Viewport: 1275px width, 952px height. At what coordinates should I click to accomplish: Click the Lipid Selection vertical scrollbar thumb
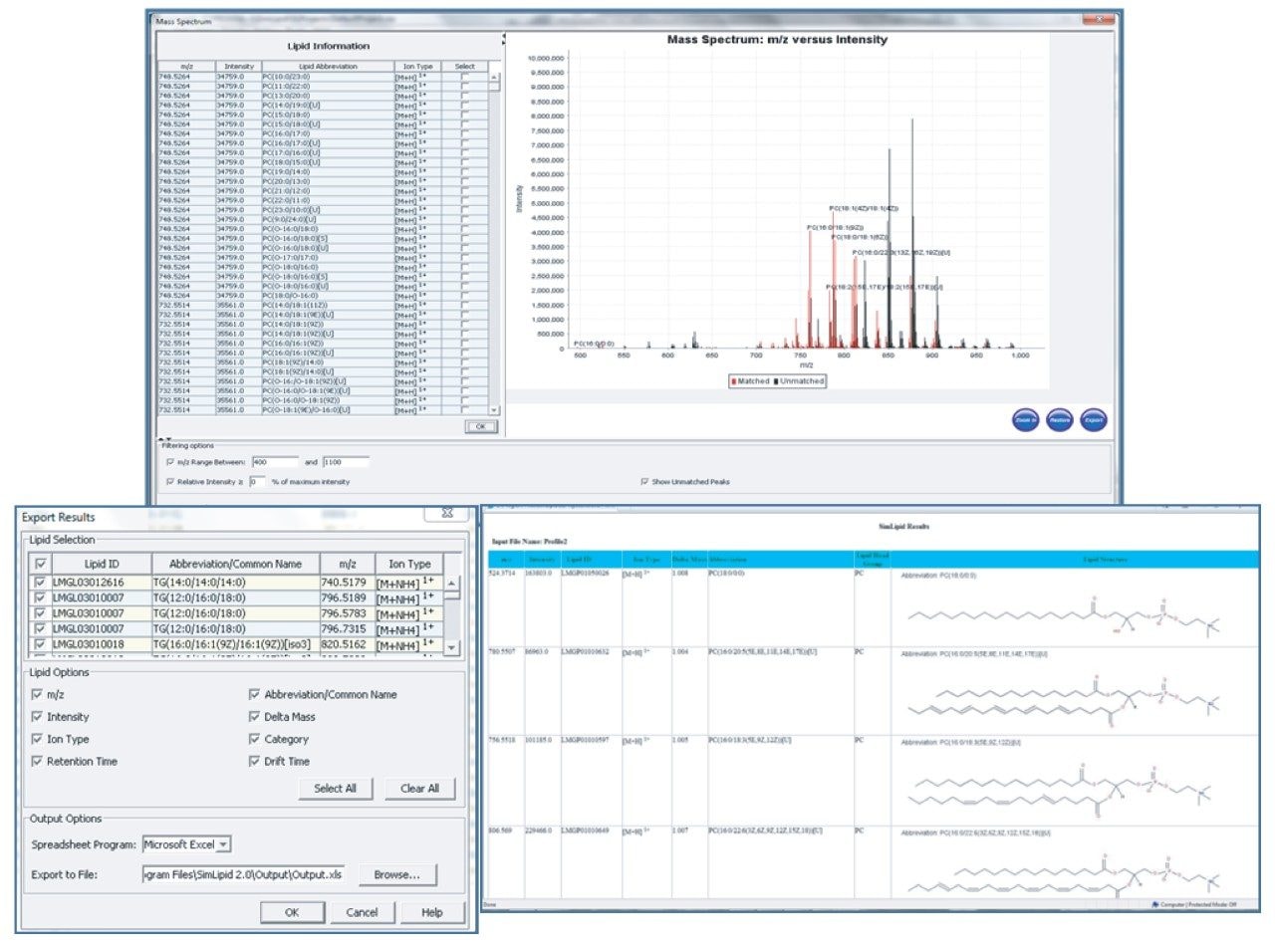pos(452,595)
